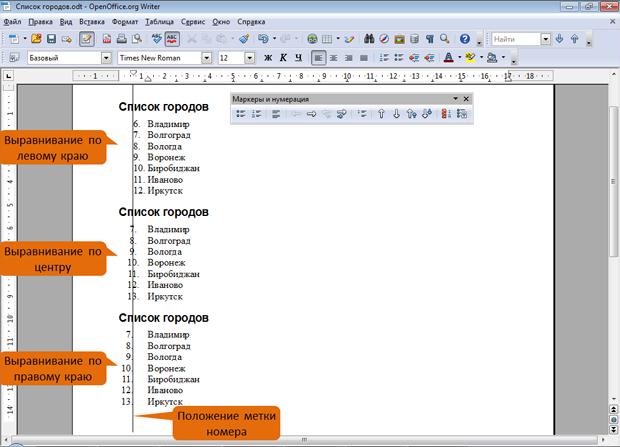Toggle Numbering On/Off in formatting toolbar
Image resolution: width=620 pixels, height=447 pixels.
[384, 58]
